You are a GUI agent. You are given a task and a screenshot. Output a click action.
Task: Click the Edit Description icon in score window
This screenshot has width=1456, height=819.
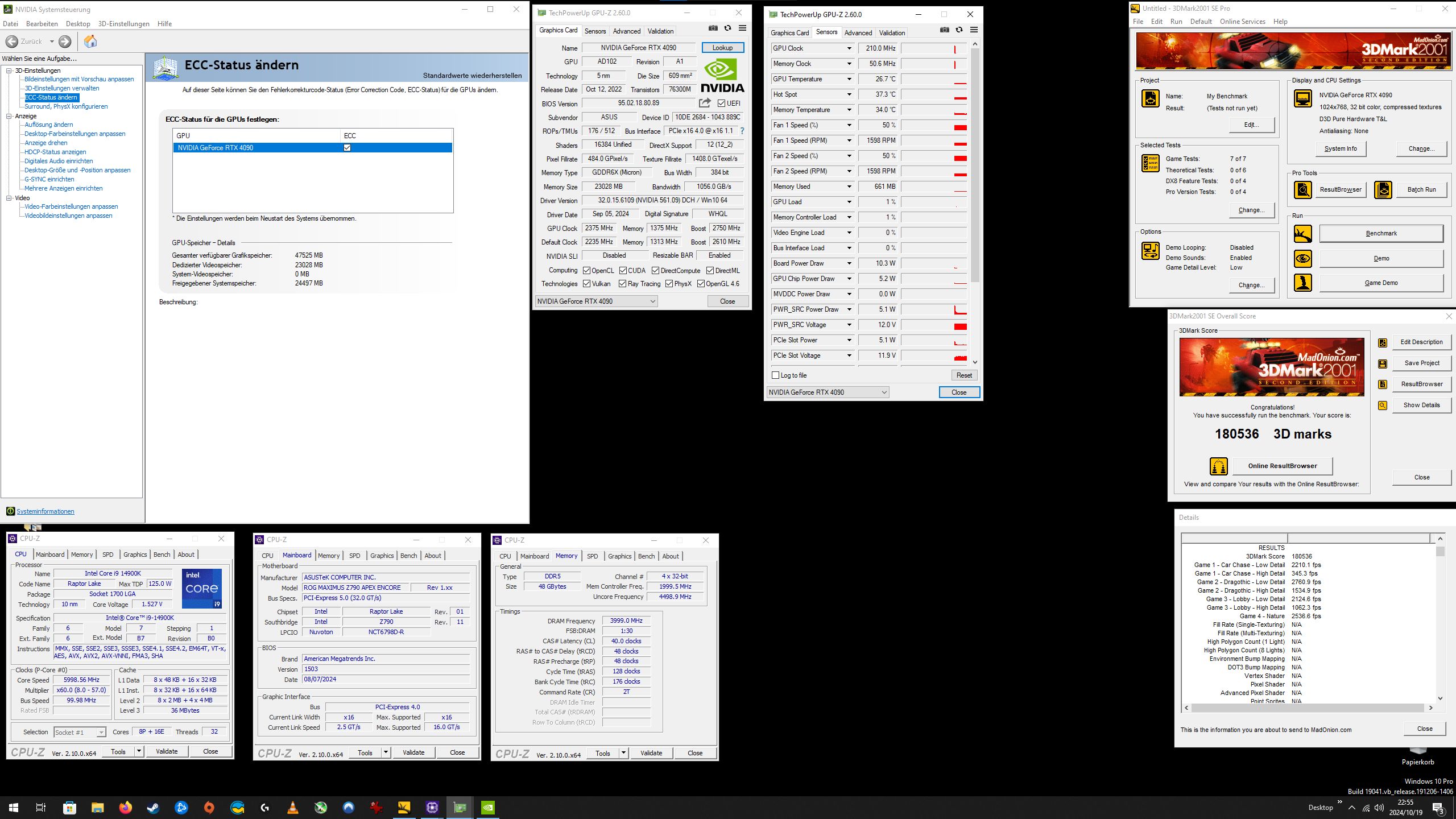(x=1383, y=342)
